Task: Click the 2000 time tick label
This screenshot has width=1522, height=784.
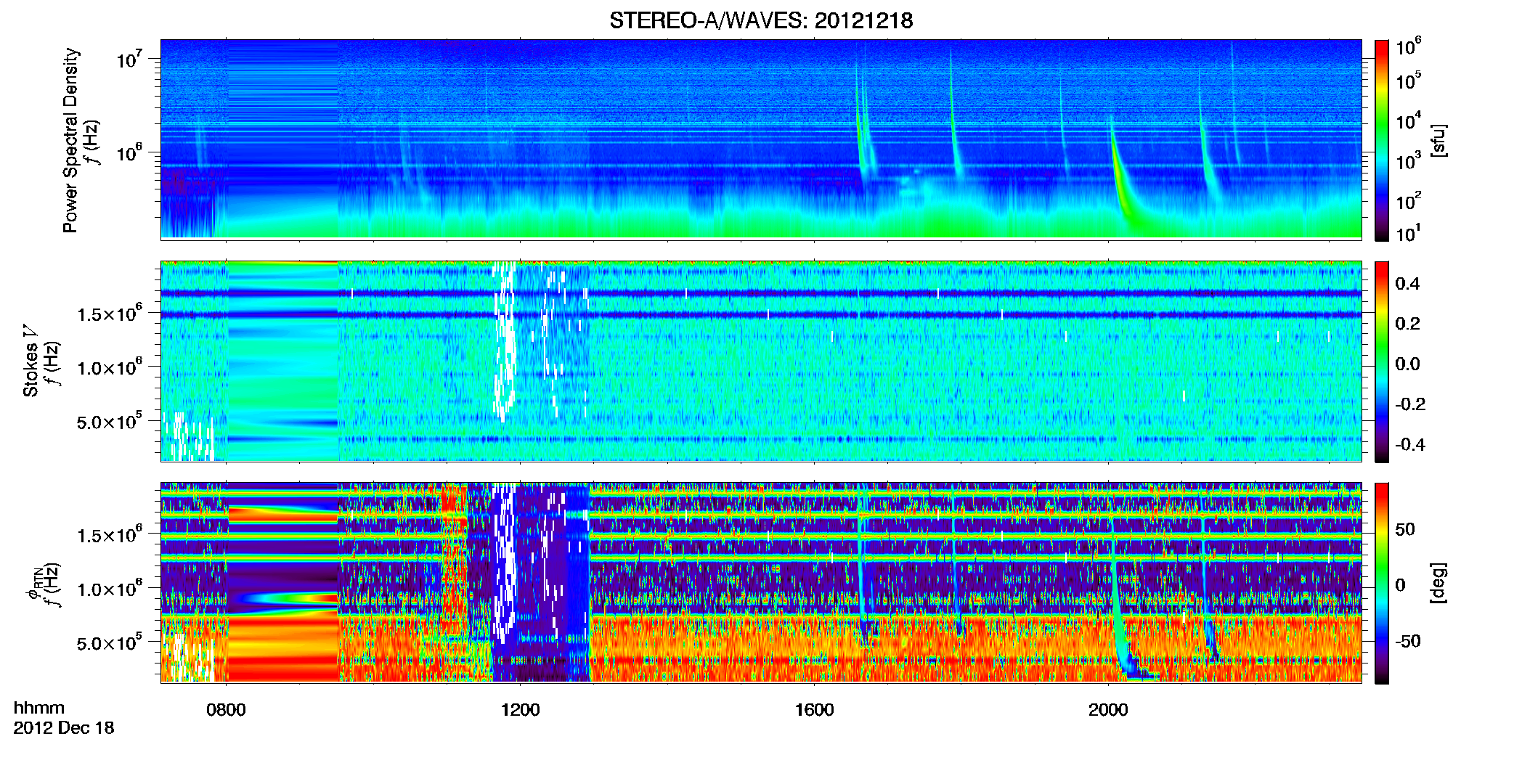Action: click(1108, 710)
